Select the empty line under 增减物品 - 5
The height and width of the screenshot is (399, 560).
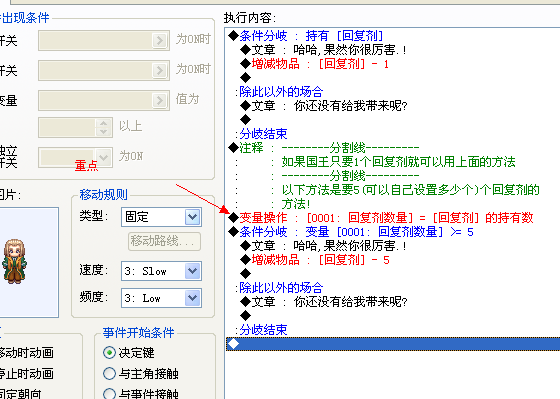pyautogui.click(x=246, y=274)
